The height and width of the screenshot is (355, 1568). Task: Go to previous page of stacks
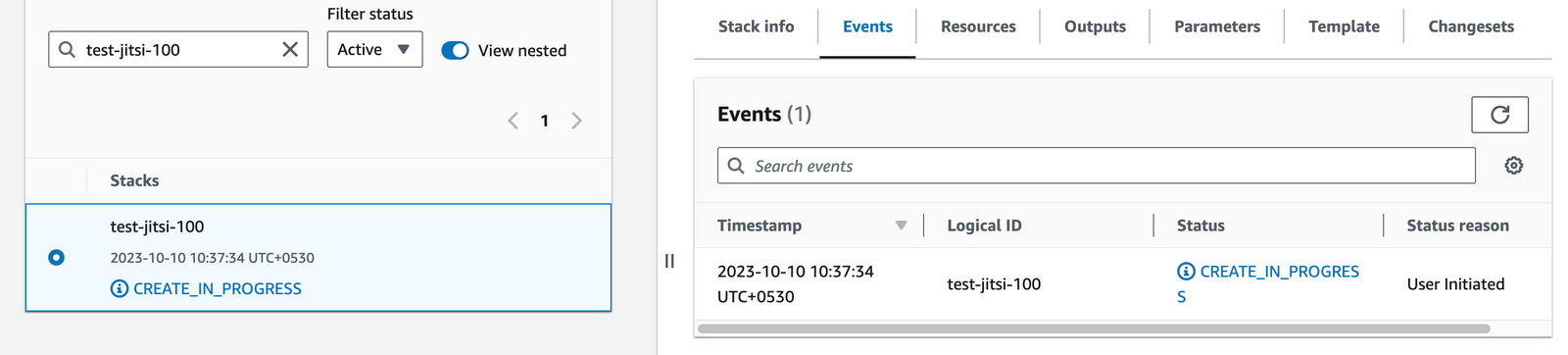tap(513, 121)
